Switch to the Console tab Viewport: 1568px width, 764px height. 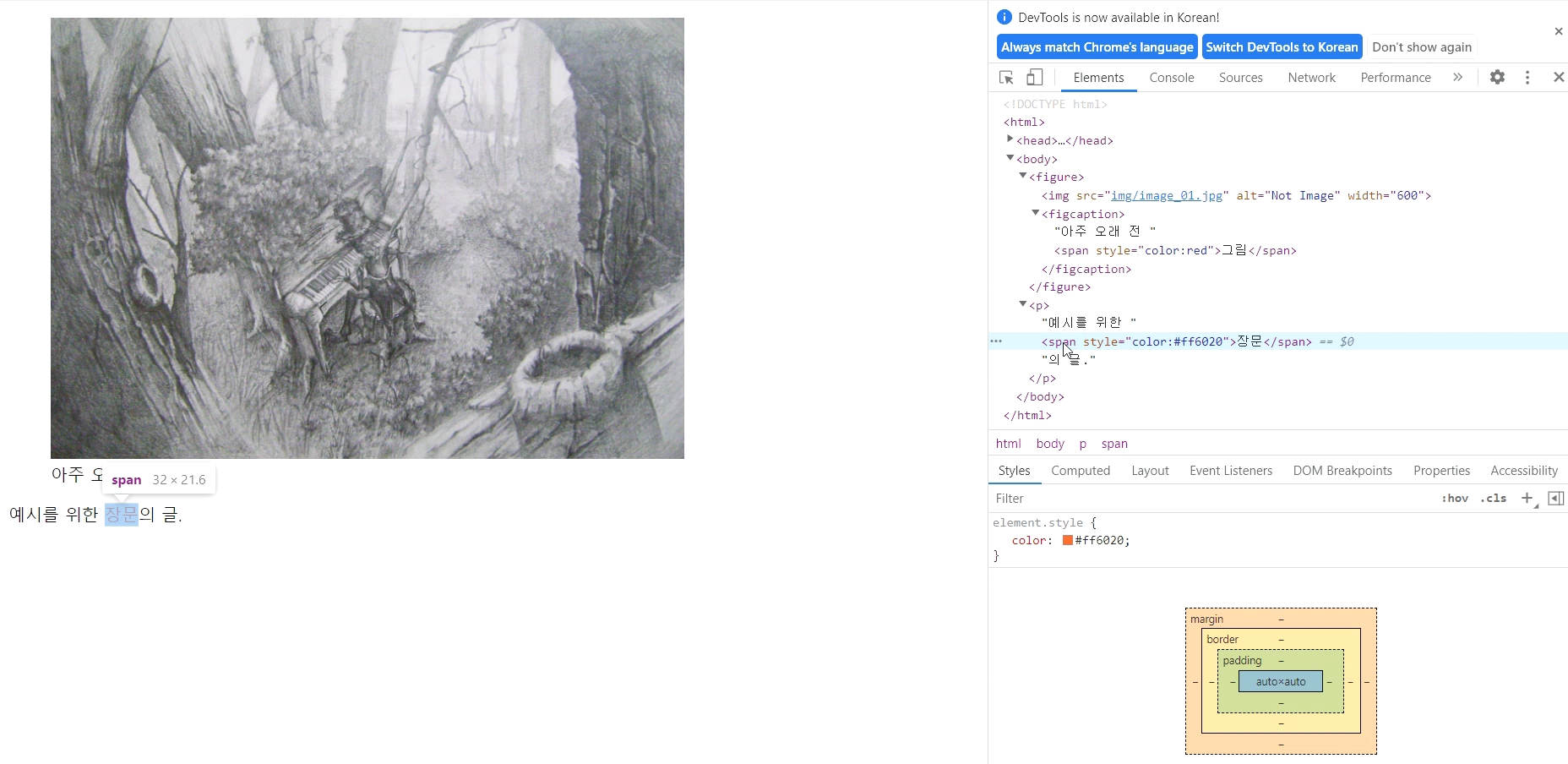click(1172, 78)
